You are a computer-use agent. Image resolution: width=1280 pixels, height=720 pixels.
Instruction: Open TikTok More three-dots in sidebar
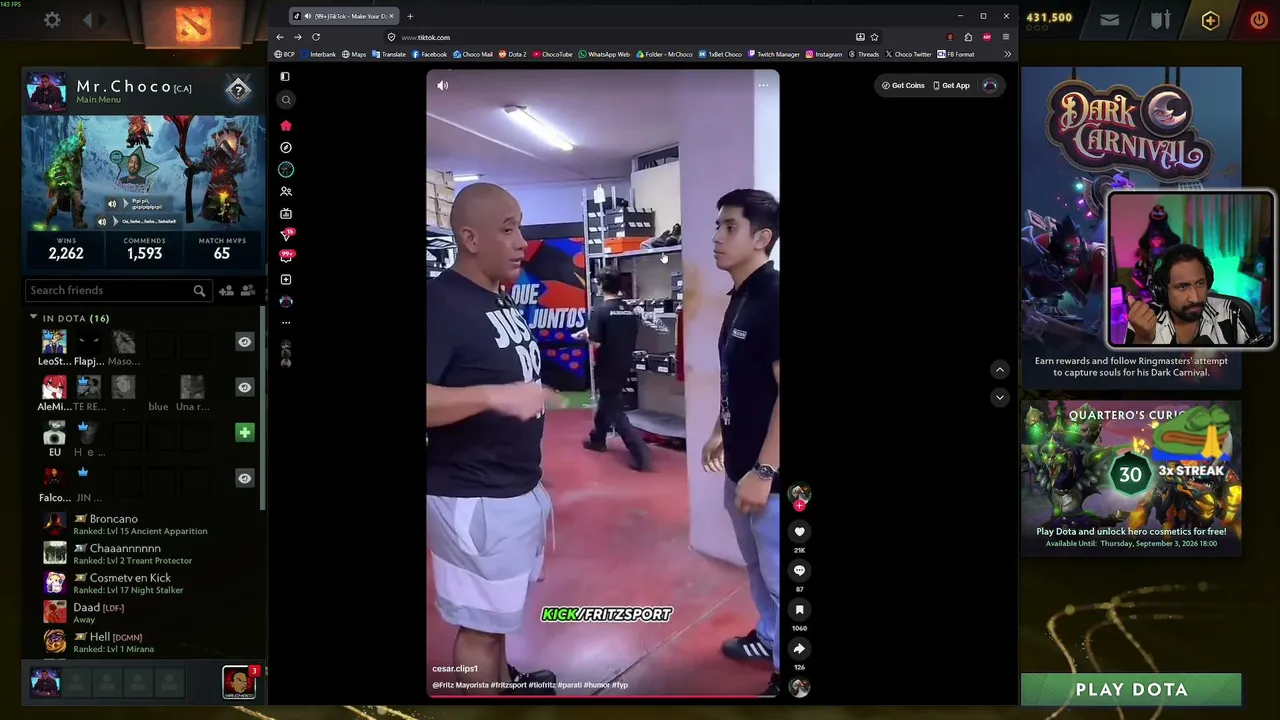[286, 322]
